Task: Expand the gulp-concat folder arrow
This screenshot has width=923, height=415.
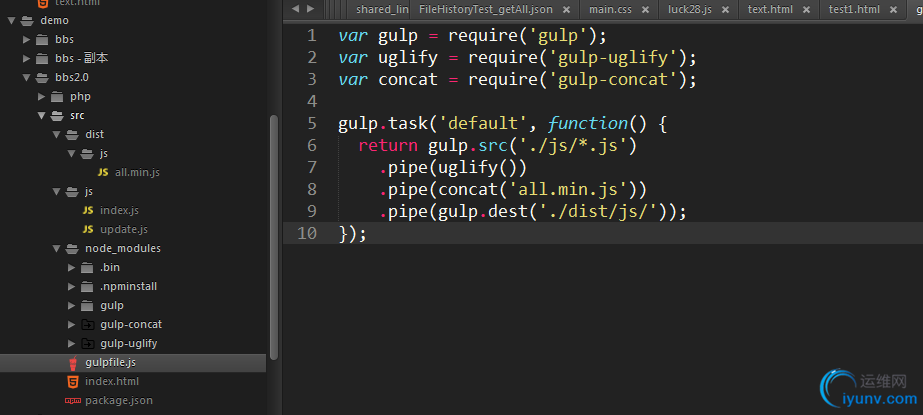Action: pyautogui.click(x=71, y=324)
